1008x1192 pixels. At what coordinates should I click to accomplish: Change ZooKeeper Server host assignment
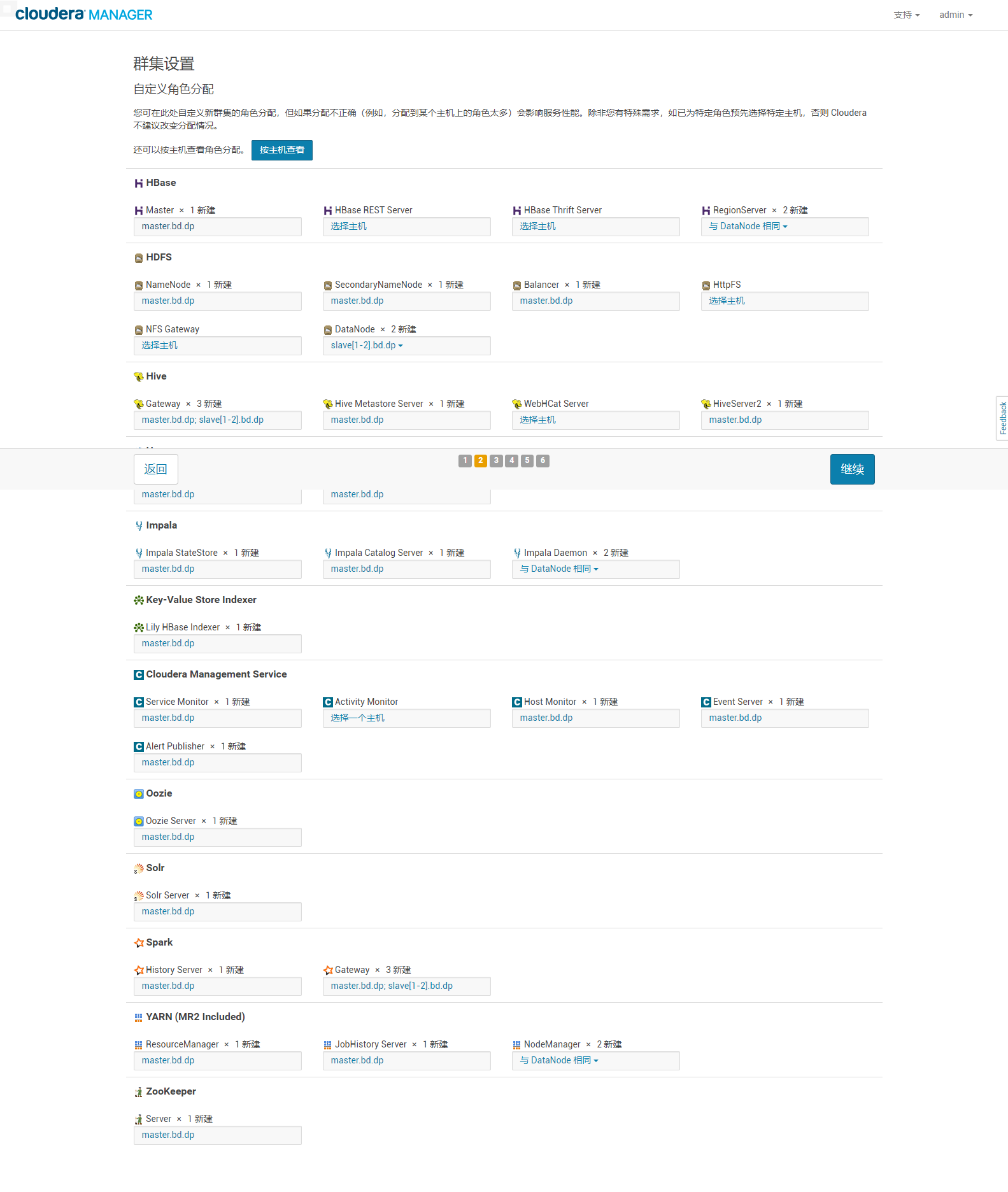[x=217, y=1135]
